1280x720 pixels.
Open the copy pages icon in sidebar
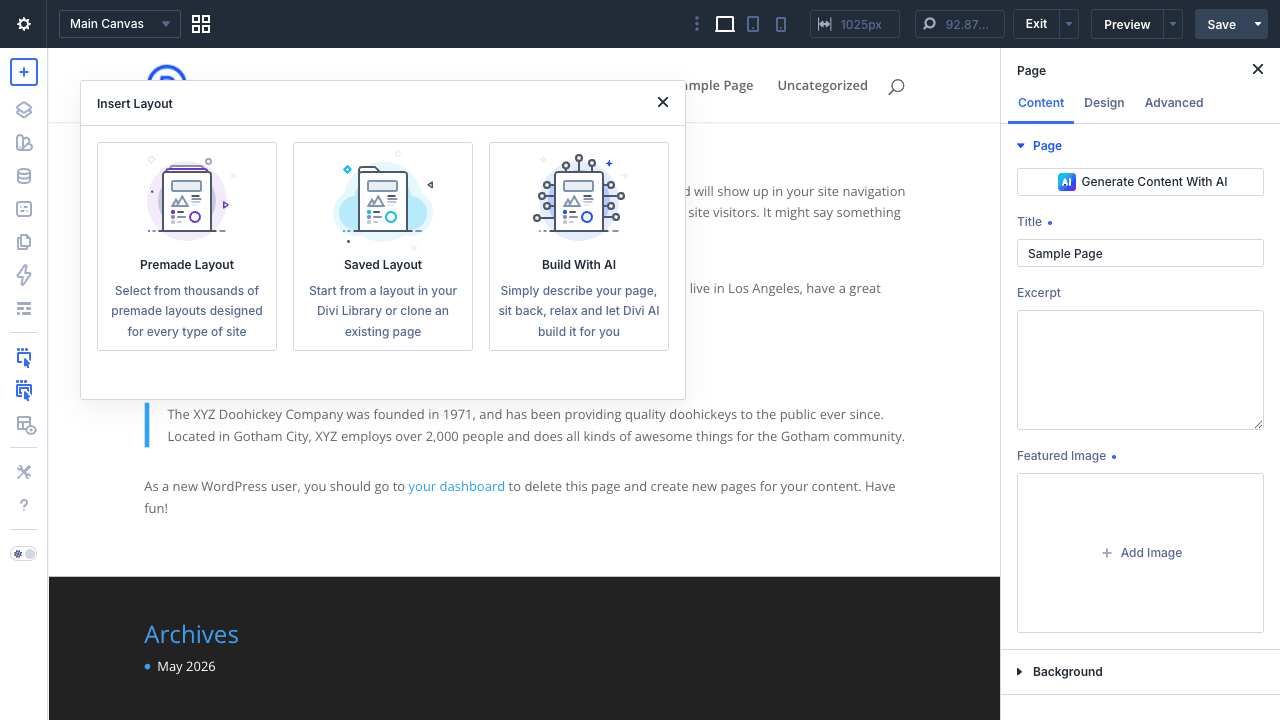coord(24,242)
